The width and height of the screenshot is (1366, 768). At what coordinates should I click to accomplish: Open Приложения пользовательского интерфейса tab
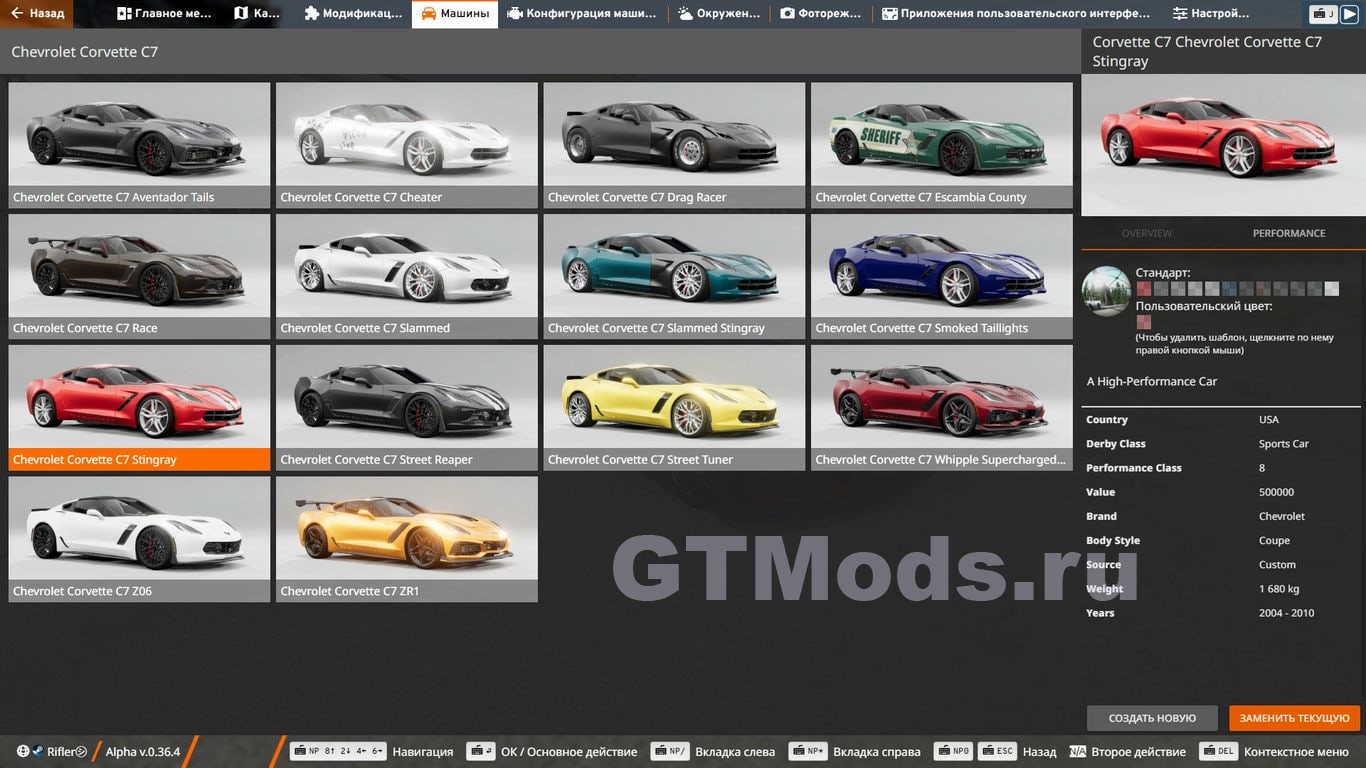tap(1016, 14)
